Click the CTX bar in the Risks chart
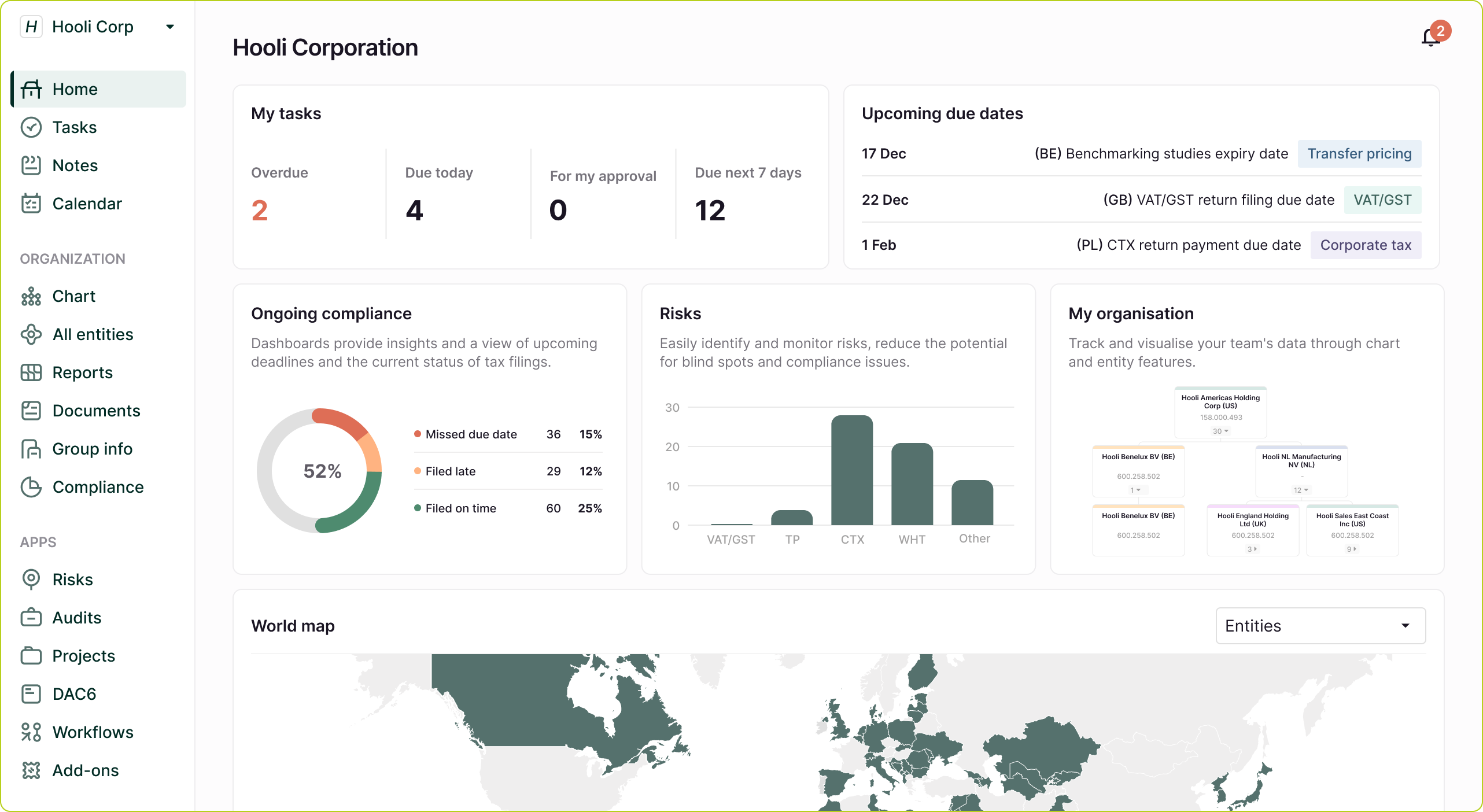Screen dimensions: 1483x812 tap(852, 470)
